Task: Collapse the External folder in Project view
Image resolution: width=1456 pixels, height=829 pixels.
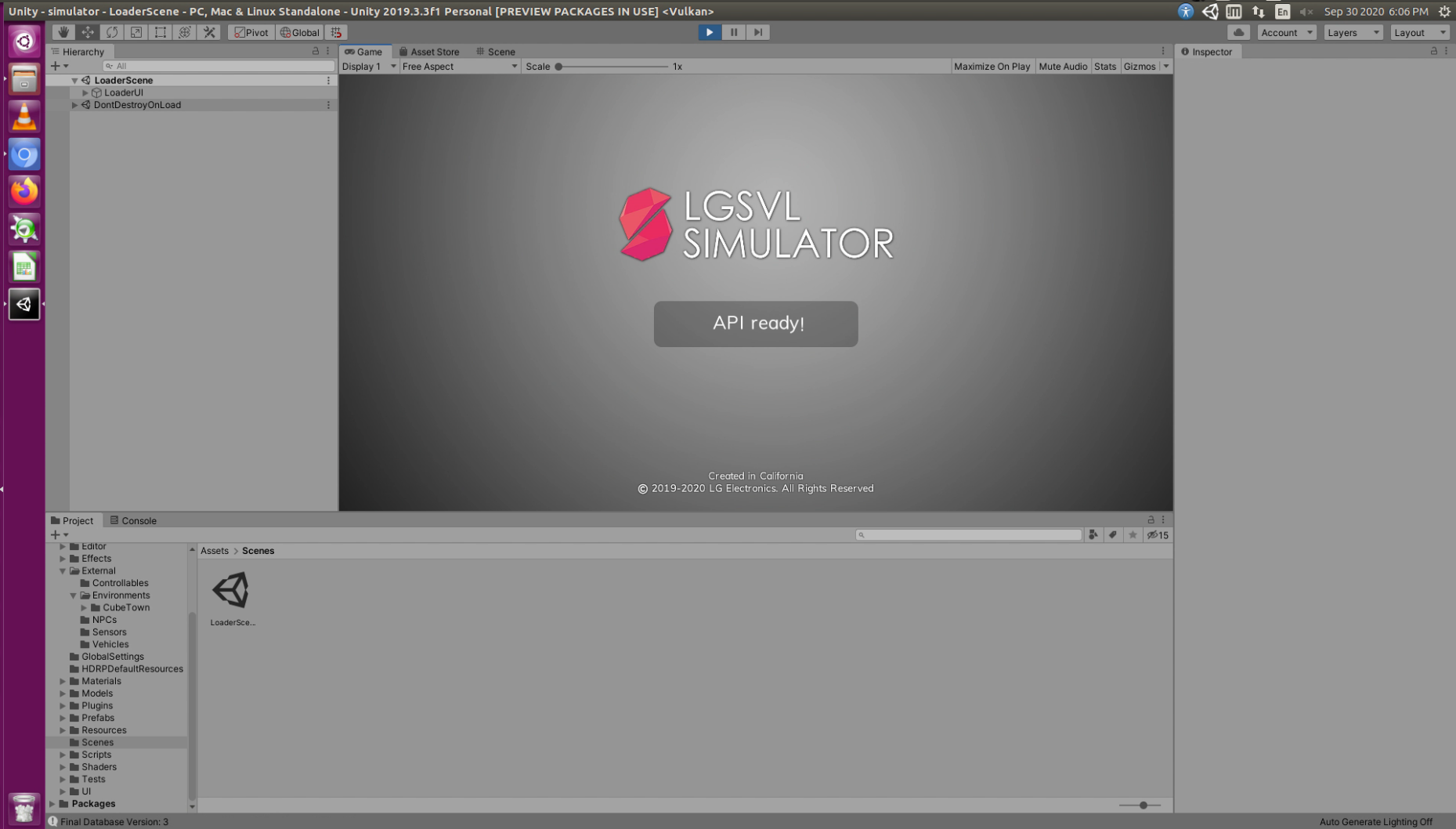Action: pyautogui.click(x=63, y=570)
